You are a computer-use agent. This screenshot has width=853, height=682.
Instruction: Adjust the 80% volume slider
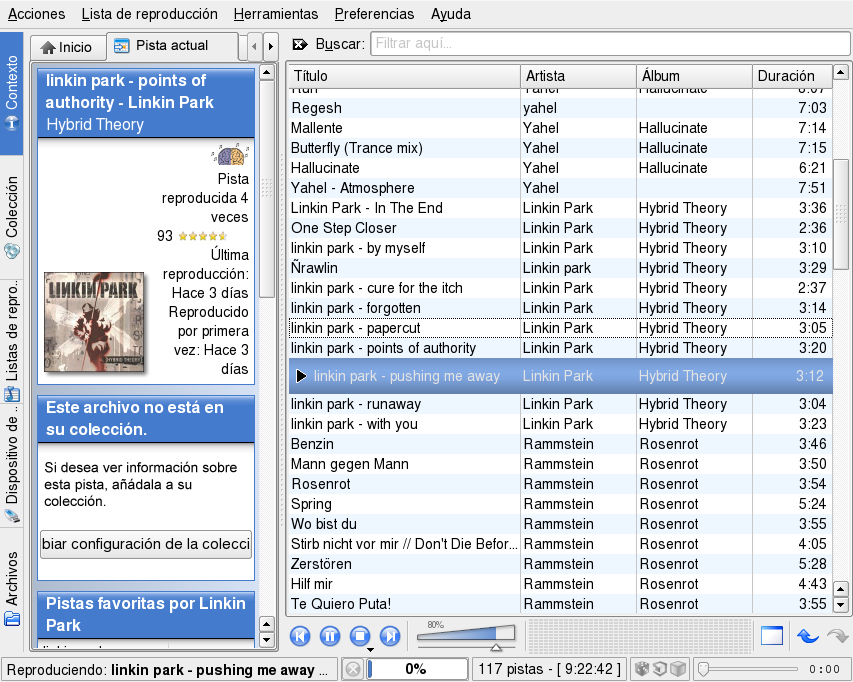tap(466, 635)
